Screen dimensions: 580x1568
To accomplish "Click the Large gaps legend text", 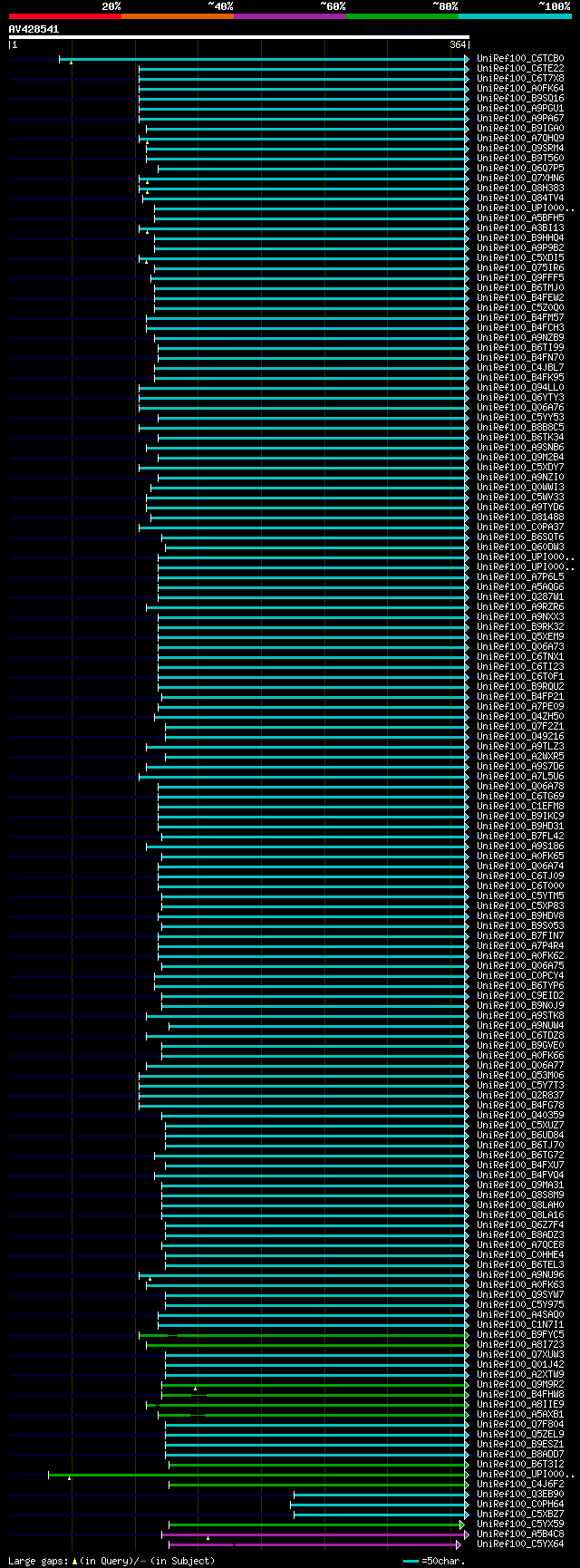I will pos(111,1561).
